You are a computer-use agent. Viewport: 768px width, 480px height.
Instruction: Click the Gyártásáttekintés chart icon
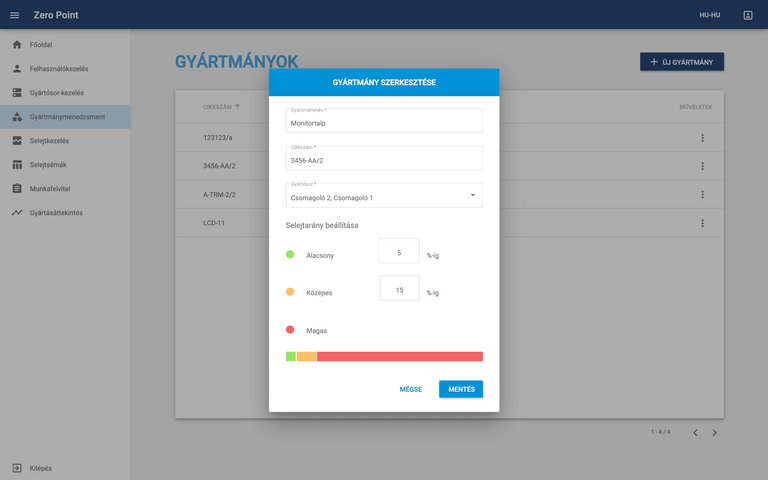[x=17, y=213]
